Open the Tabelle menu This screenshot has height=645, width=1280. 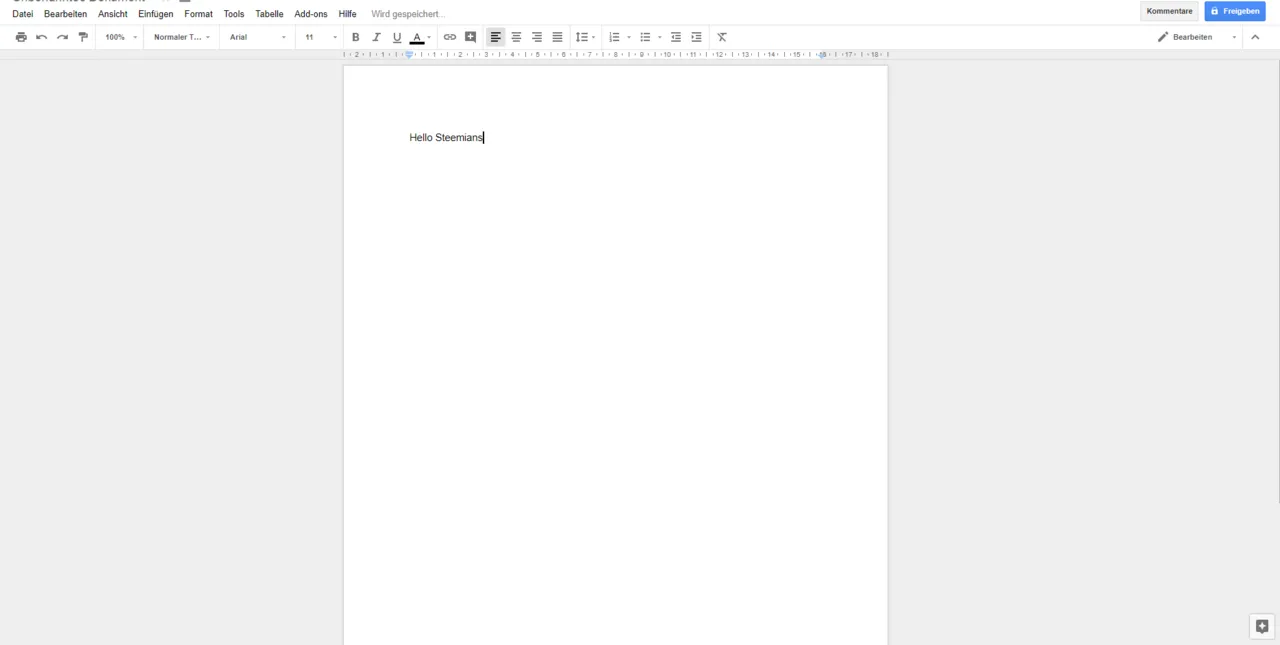[x=269, y=14]
